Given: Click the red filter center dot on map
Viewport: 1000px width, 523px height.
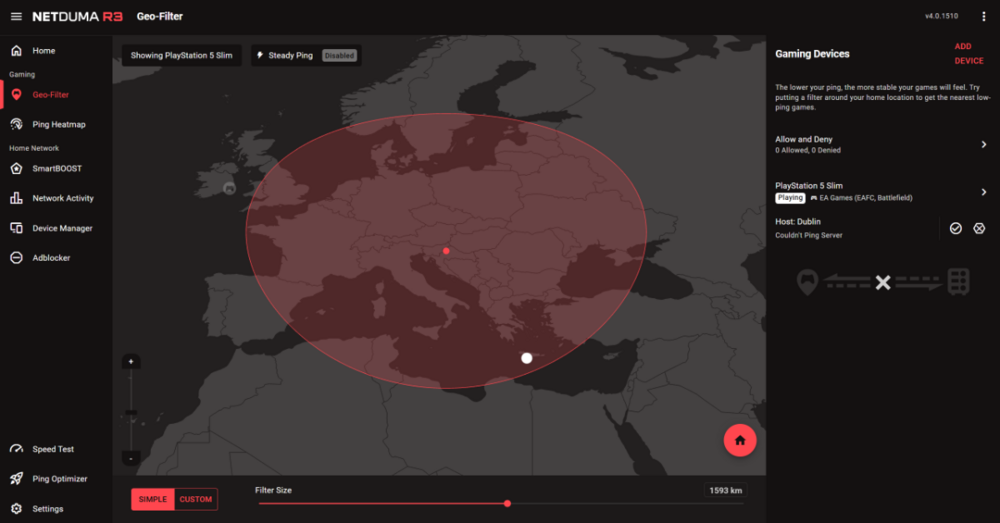Looking at the screenshot, I should (x=446, y=251).
